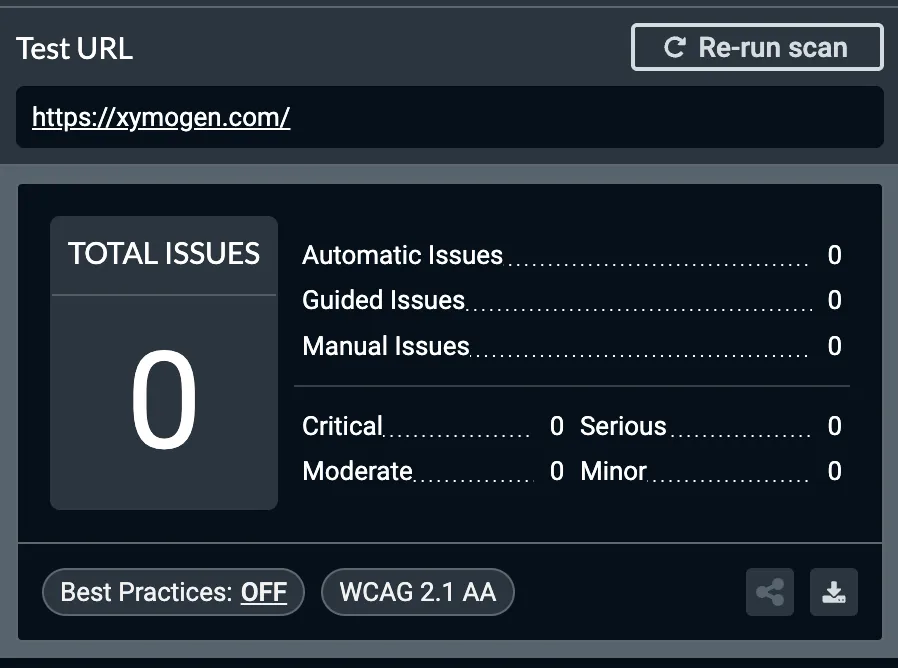The height and width of the screenshot is (668, 898).
Task: Click the share results icon
Action: (x=770, y=592)
